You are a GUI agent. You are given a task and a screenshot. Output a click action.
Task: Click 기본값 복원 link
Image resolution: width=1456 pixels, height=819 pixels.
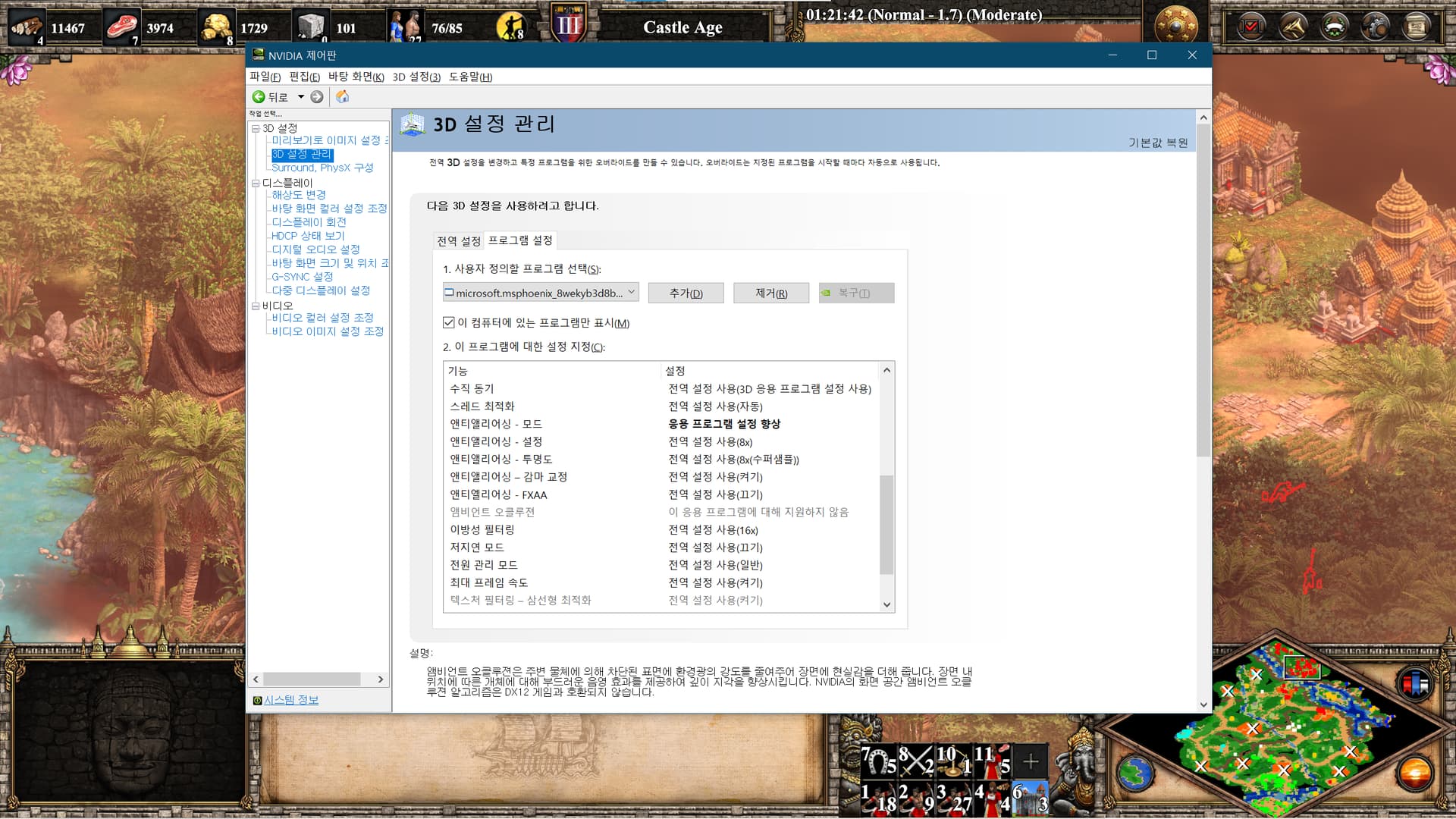(1158, 143)
